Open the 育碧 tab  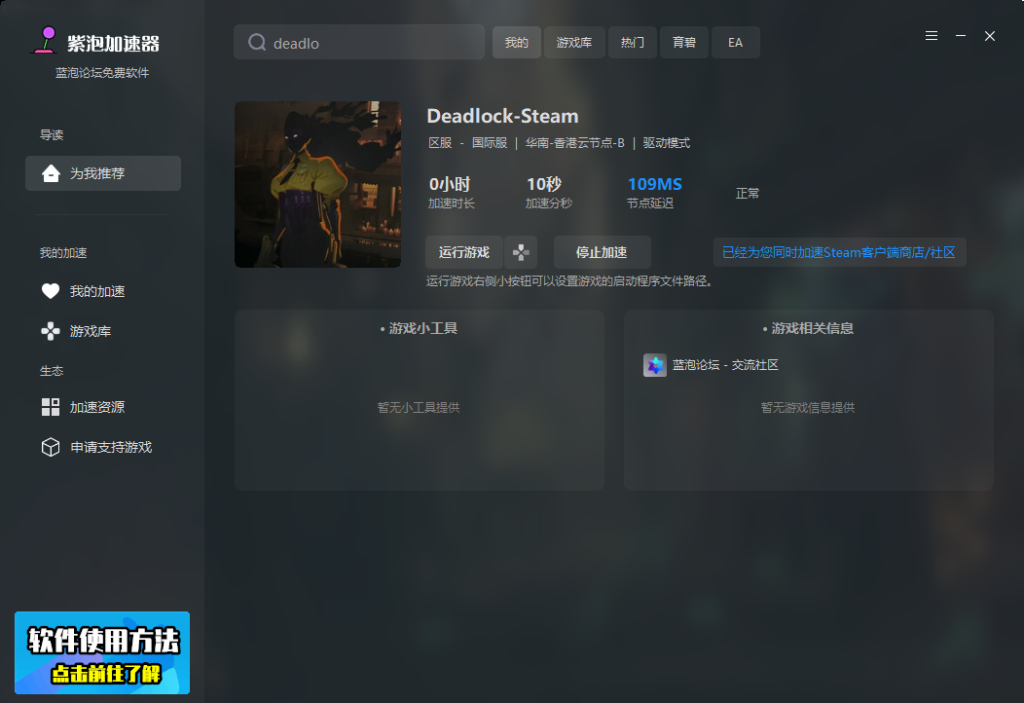click(684, 42)
